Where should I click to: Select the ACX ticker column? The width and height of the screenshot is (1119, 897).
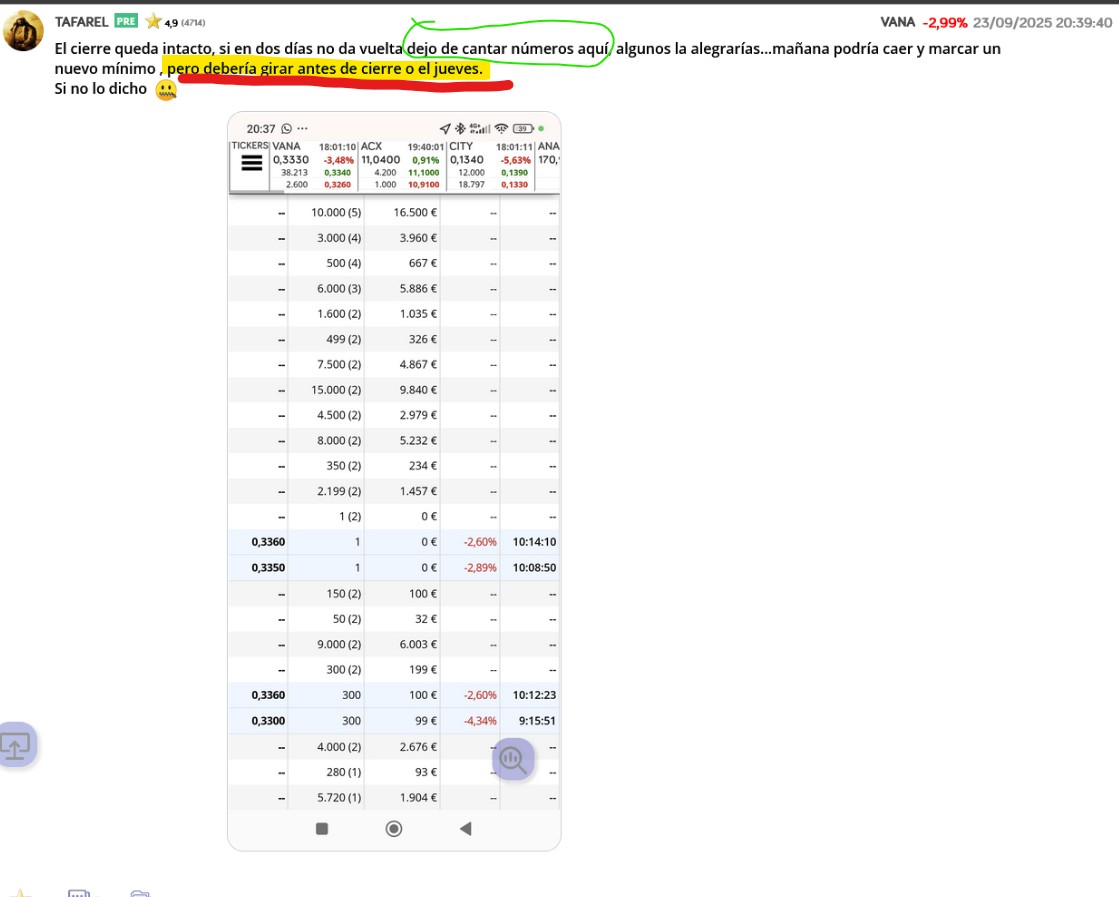[x=401, y=165]
